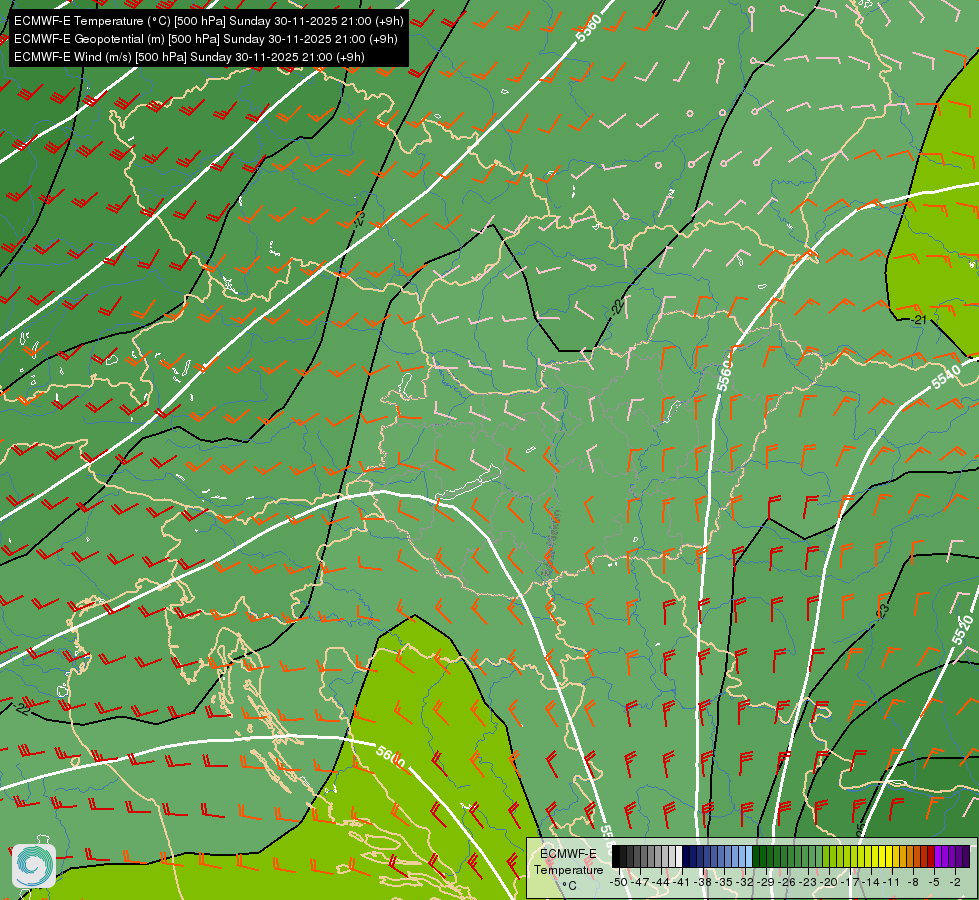Viewport: 979px width, 900px height.
Task: Click the -23 legend tick label
Action: pyautogui.click(x=809, y=882)
